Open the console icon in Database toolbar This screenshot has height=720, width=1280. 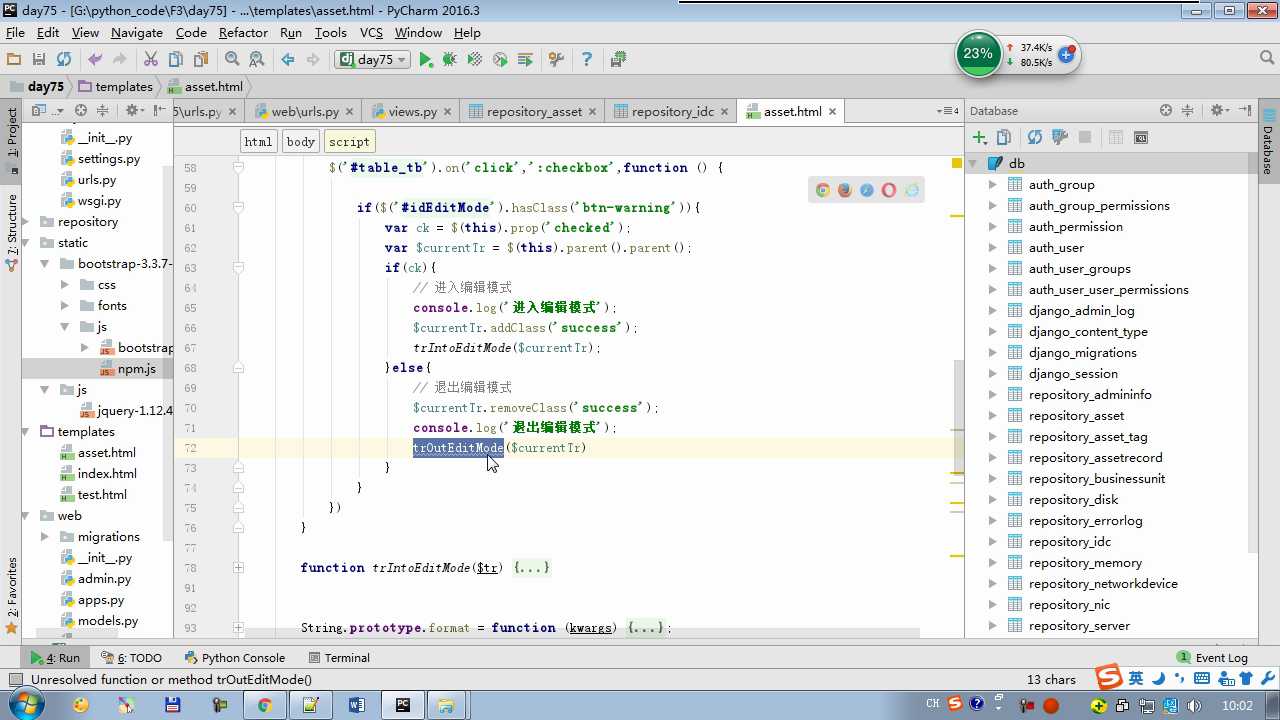[1141, 137]
